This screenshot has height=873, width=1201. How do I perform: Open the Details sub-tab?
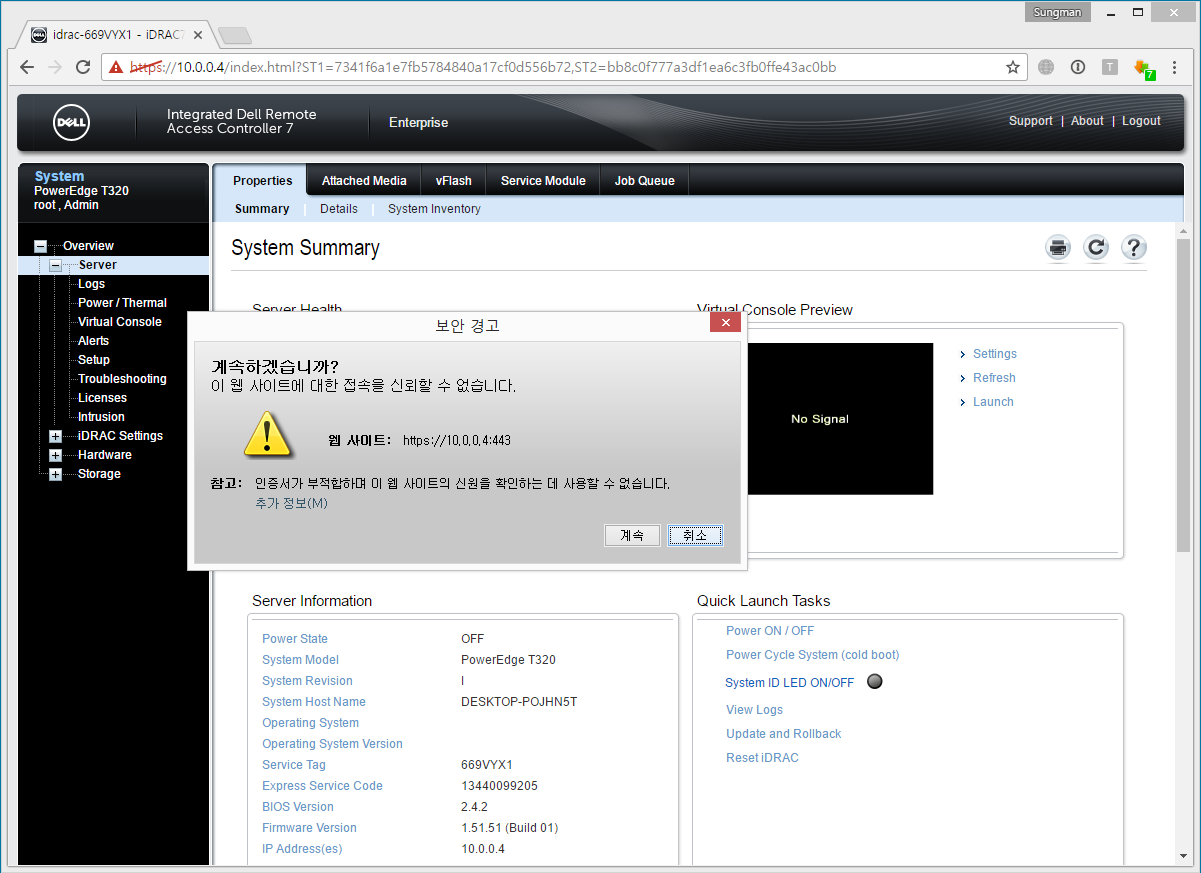(339, 209)
